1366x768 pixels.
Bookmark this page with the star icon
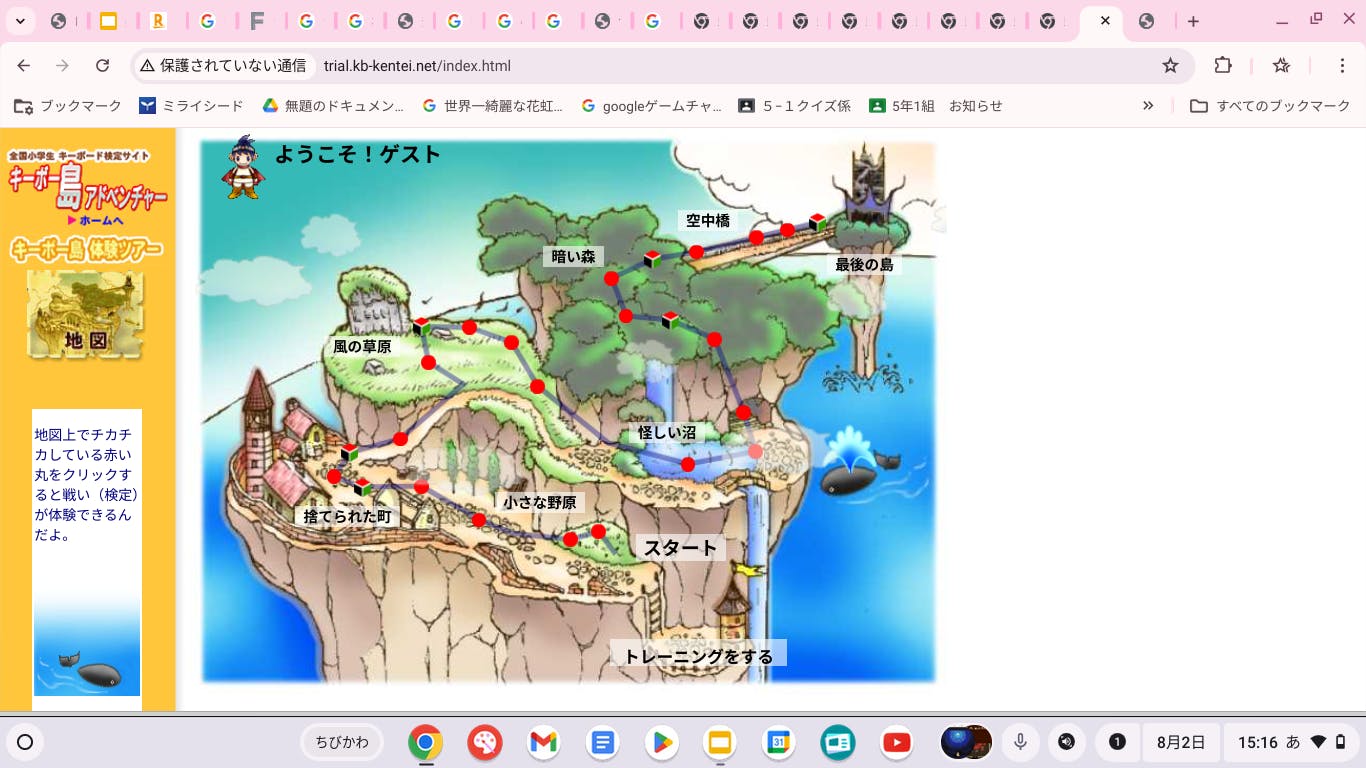click(1170, 66)
